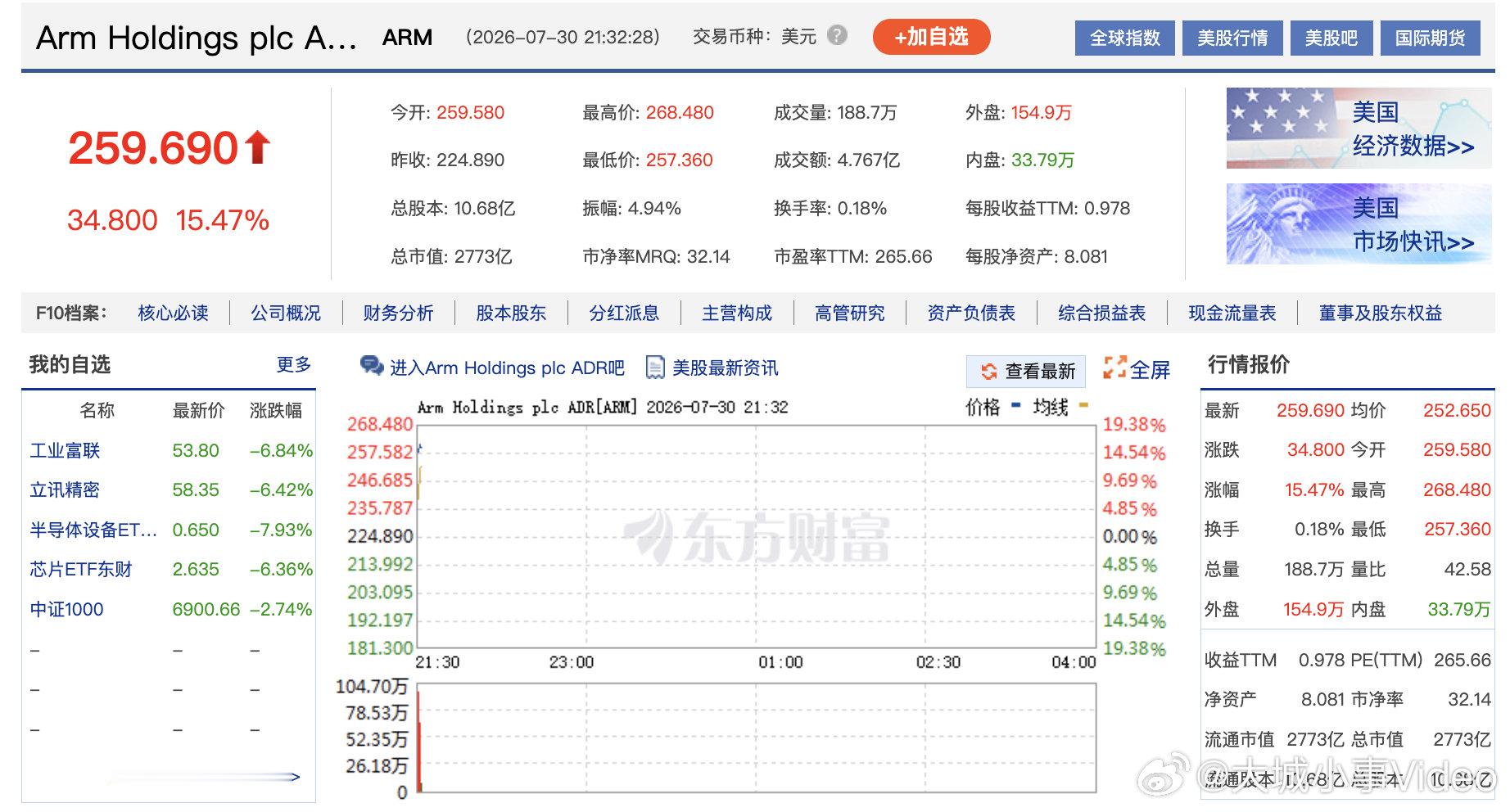Click the document icon beside 美股最新资讯

655,368
